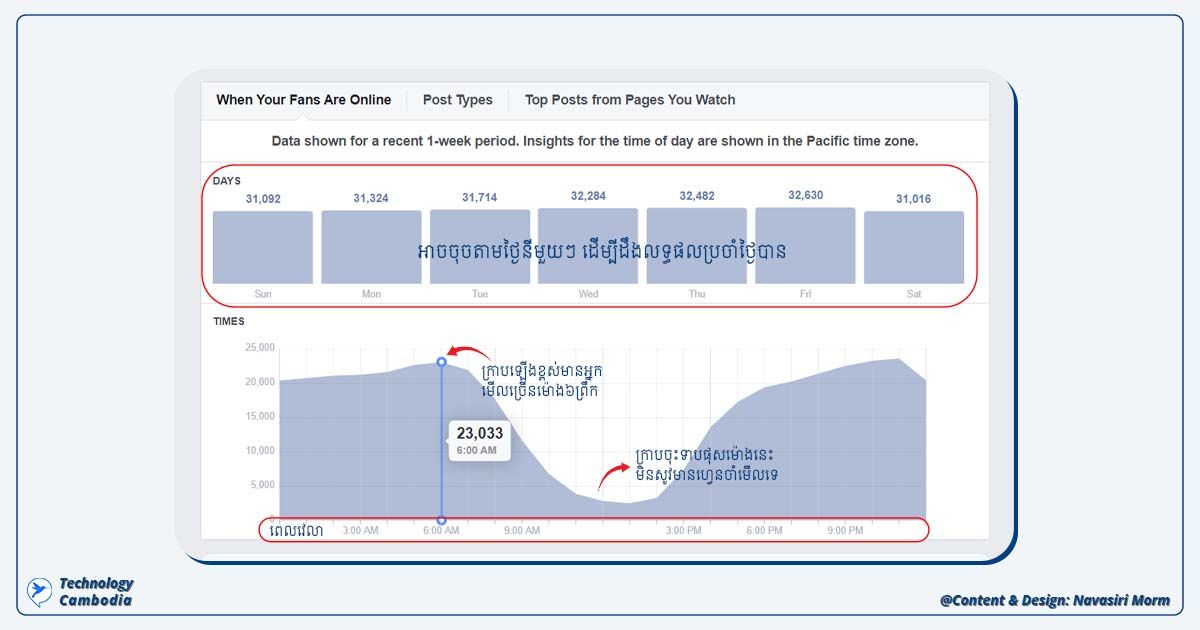The image size is (1200, 630).
Task: Click the 23,033 tooltip box
Action: click(x=480, y=440)
